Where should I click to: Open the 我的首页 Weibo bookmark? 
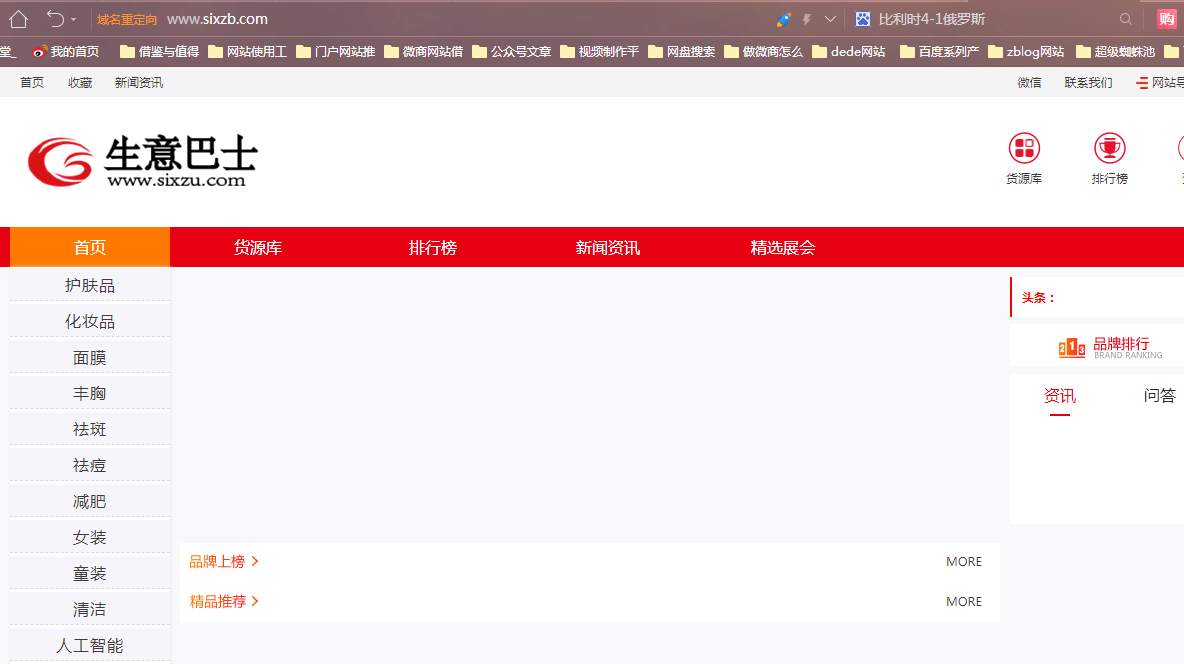click(66, 51)
